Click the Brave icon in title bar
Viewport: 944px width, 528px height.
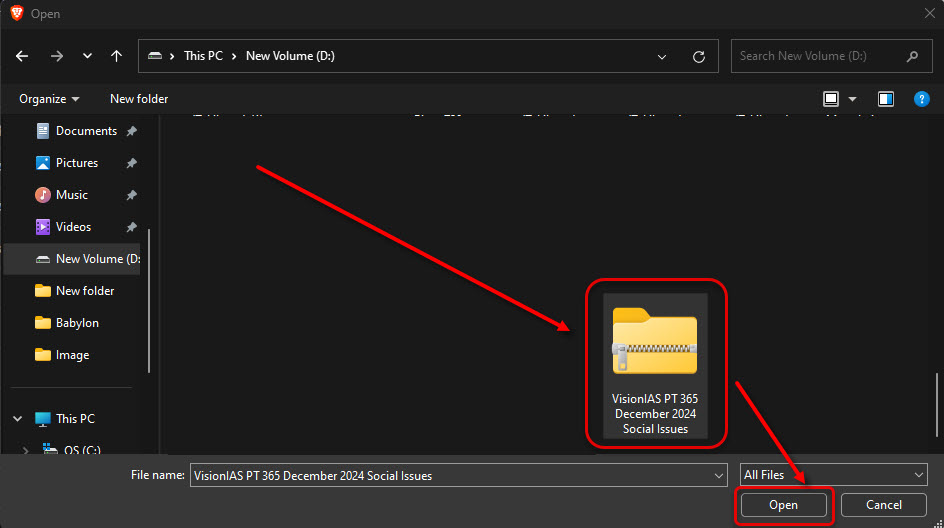click(x=17, y=13)
